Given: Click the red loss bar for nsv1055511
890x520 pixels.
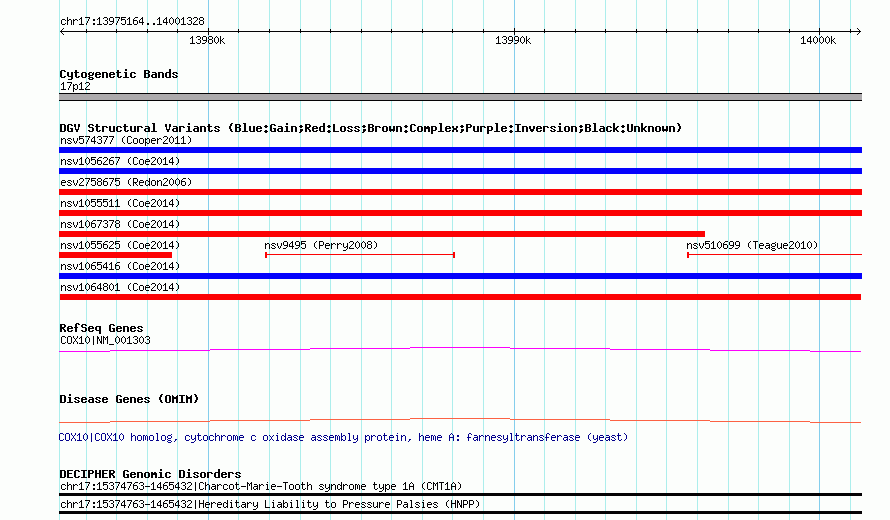Looking at the screenshot, I should pos(460,213).
